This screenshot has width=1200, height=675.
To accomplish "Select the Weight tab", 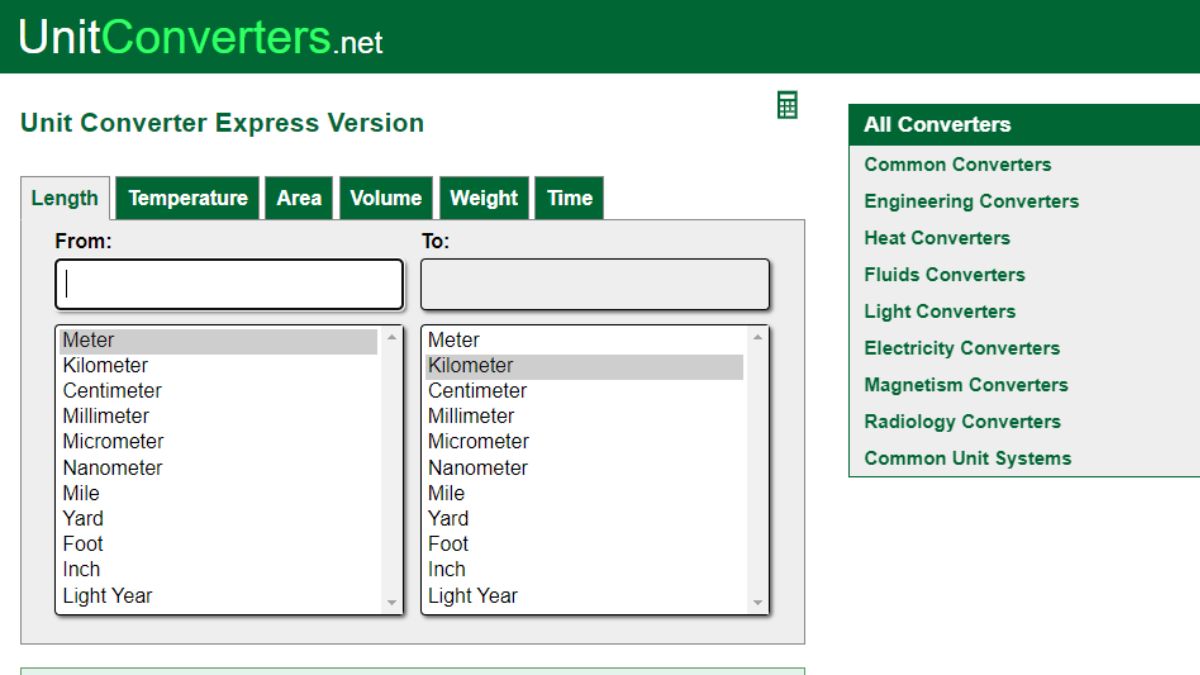I will [484, 198].
